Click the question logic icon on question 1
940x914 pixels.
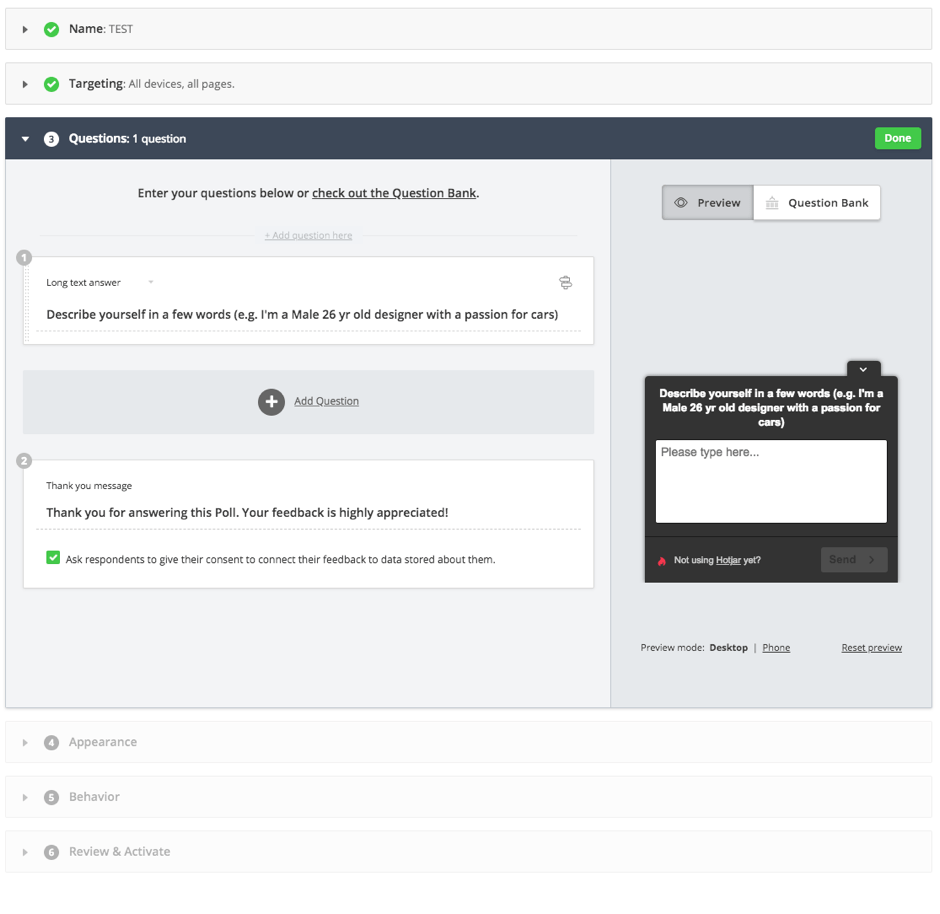pyautogui.click(x=565, y=282)
